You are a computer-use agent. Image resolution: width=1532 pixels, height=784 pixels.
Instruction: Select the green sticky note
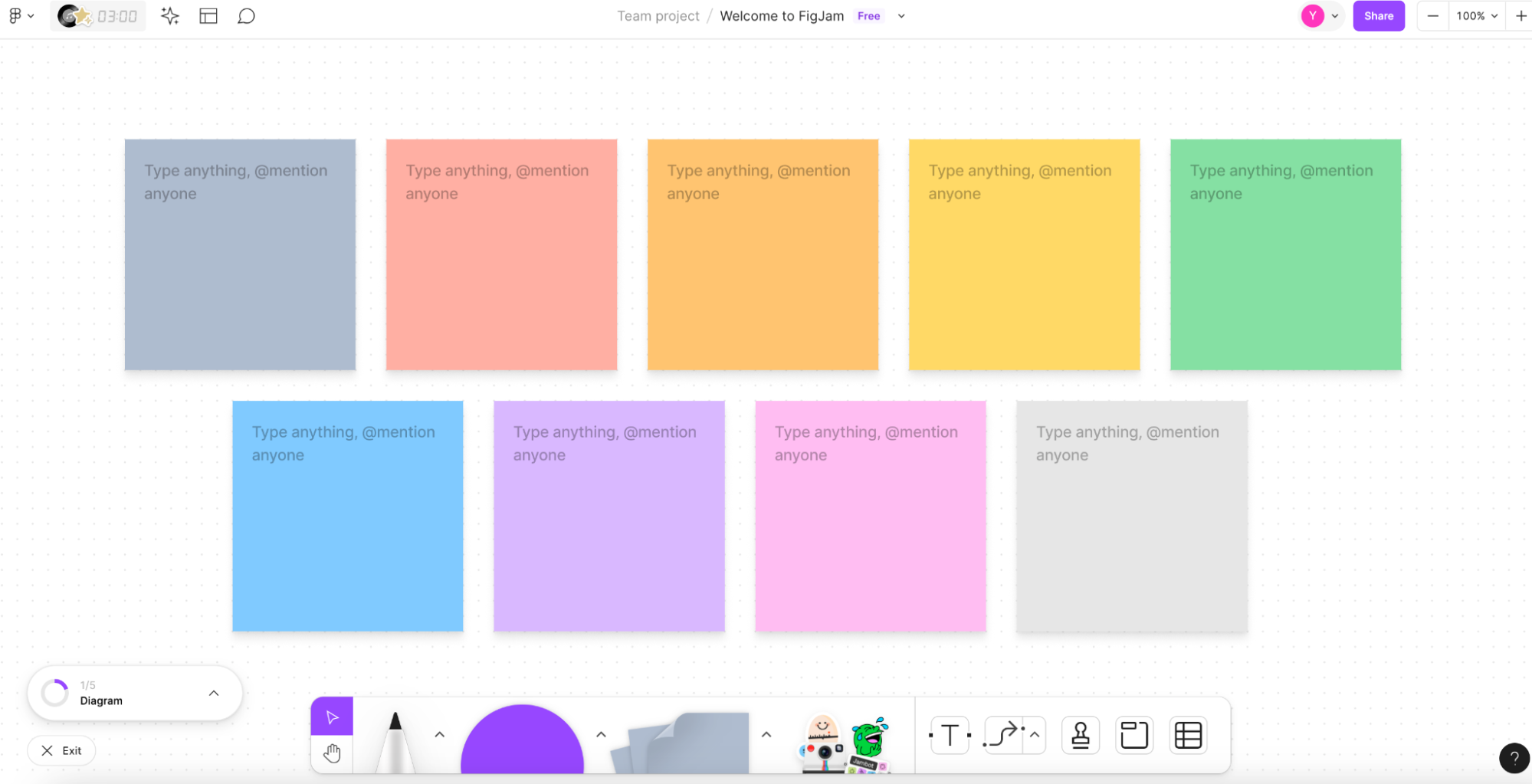point(1285,254)
